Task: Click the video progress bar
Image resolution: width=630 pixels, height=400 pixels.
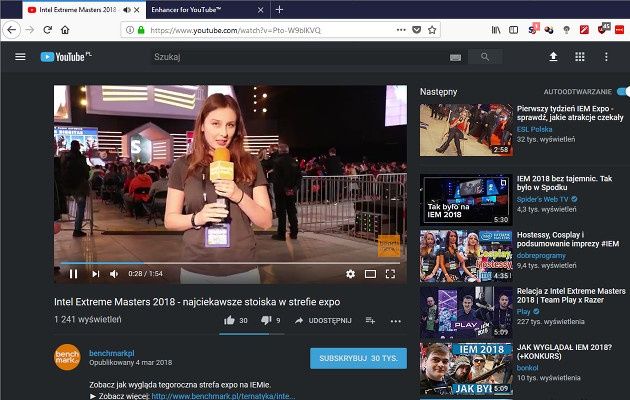Action: (230, 263)
